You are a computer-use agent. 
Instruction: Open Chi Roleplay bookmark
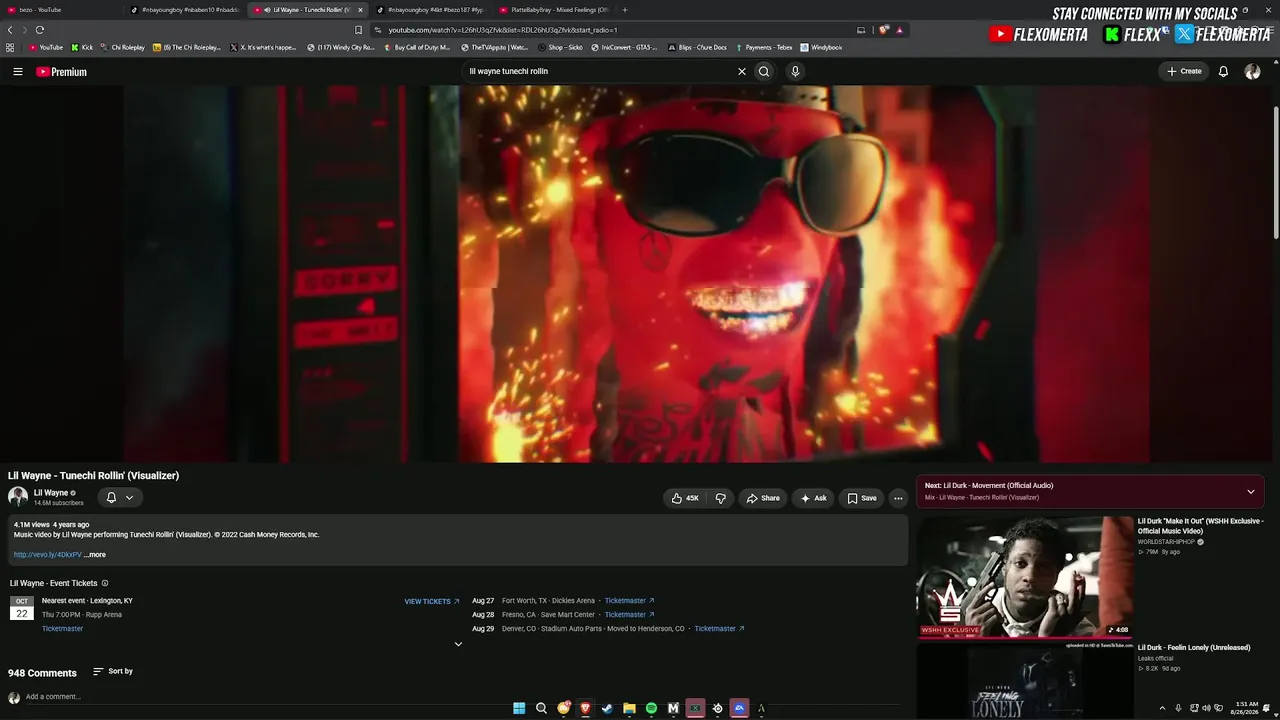[122, 47]
